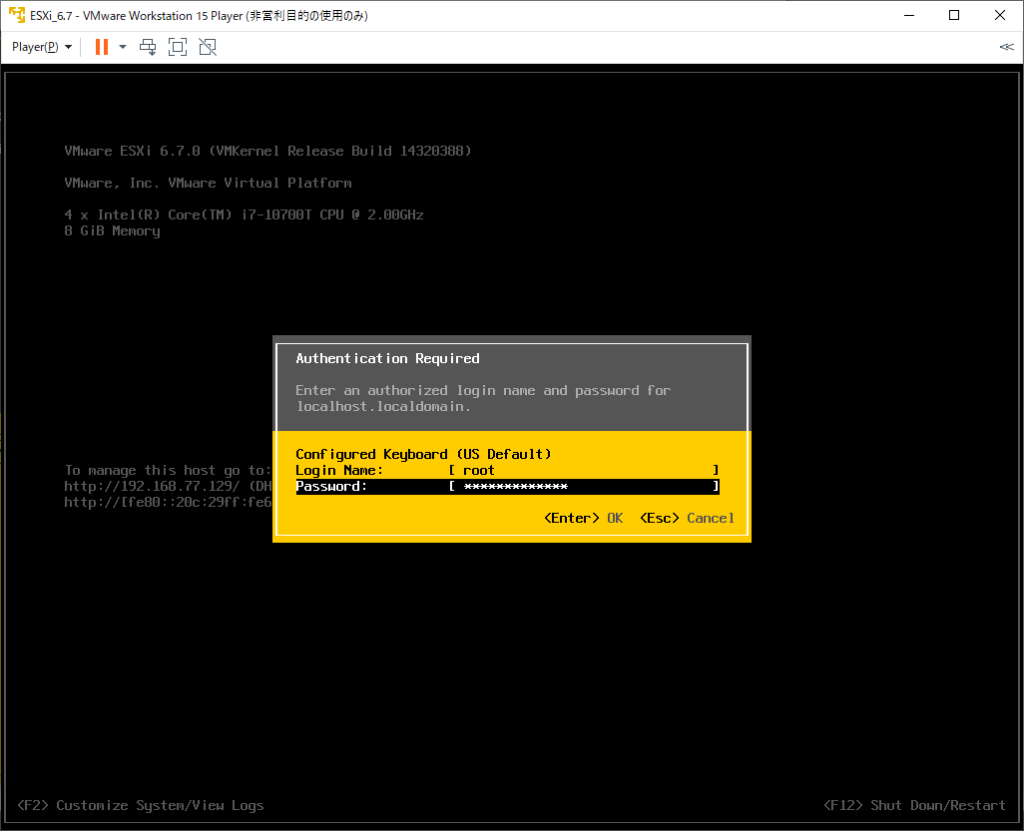Image resolution: width=1024 pixels, height=831 pixels.
Task: Enter full screen mode via toolbar icon
Action: [x=178, y=47]
